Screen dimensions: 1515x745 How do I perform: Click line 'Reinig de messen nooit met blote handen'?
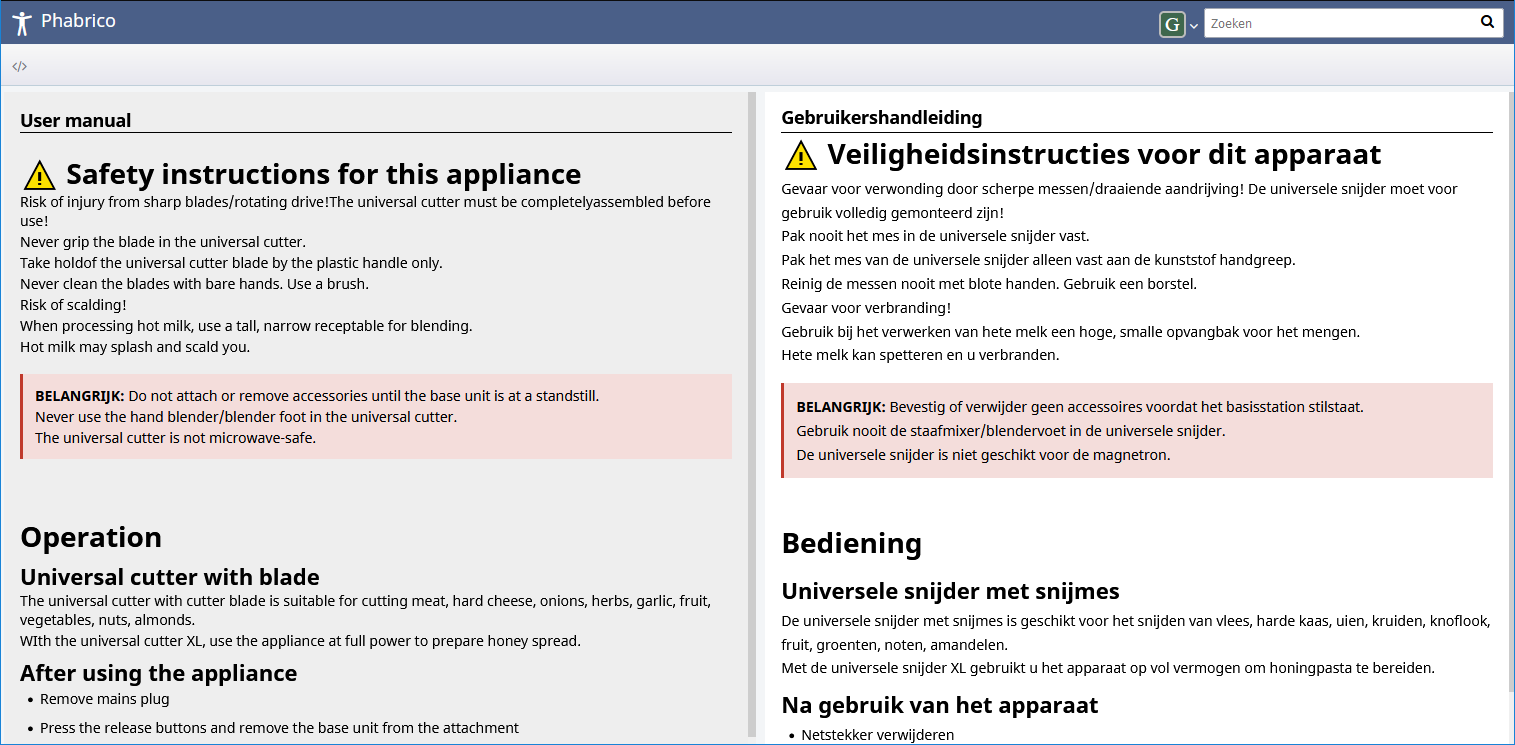coord(989,284)
